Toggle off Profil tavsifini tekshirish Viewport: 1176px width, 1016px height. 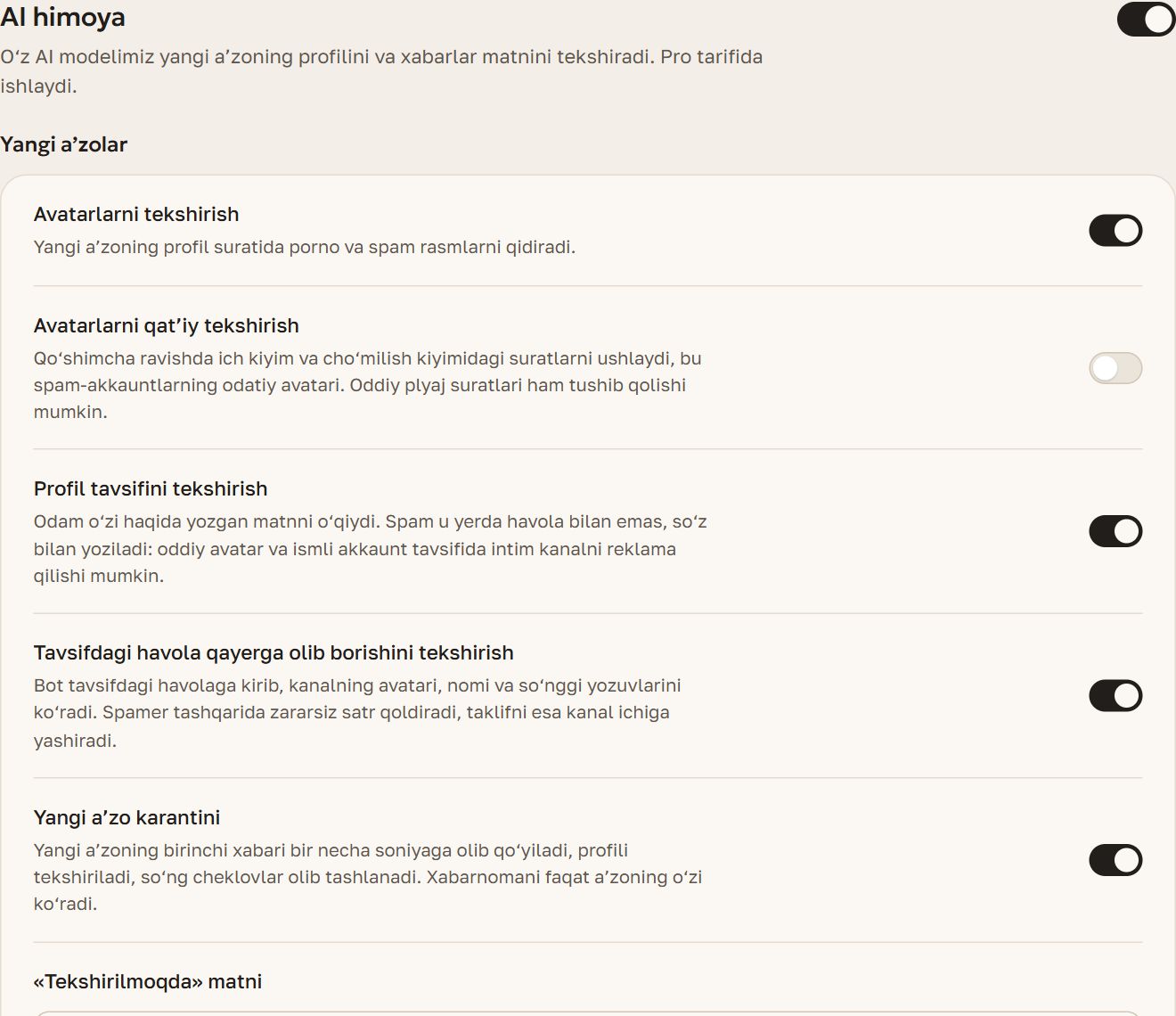pos(1115,531)
